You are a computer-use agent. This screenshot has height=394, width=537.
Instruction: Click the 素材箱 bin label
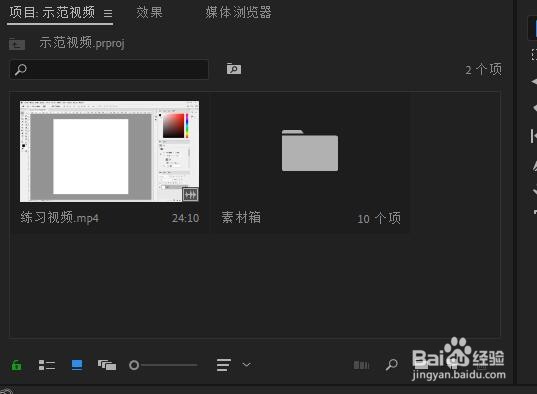(241, 218)
